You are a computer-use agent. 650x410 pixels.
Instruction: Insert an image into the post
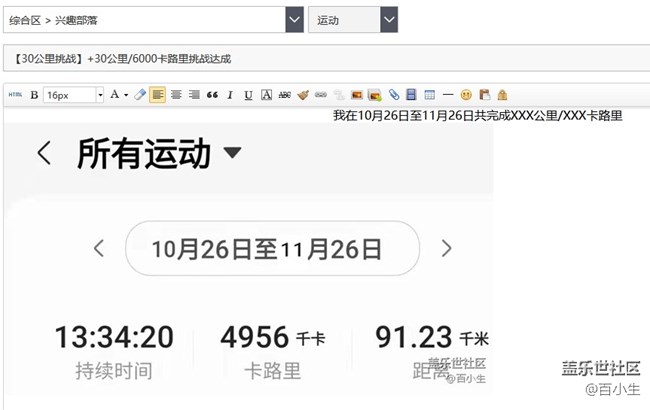(357, 95)
